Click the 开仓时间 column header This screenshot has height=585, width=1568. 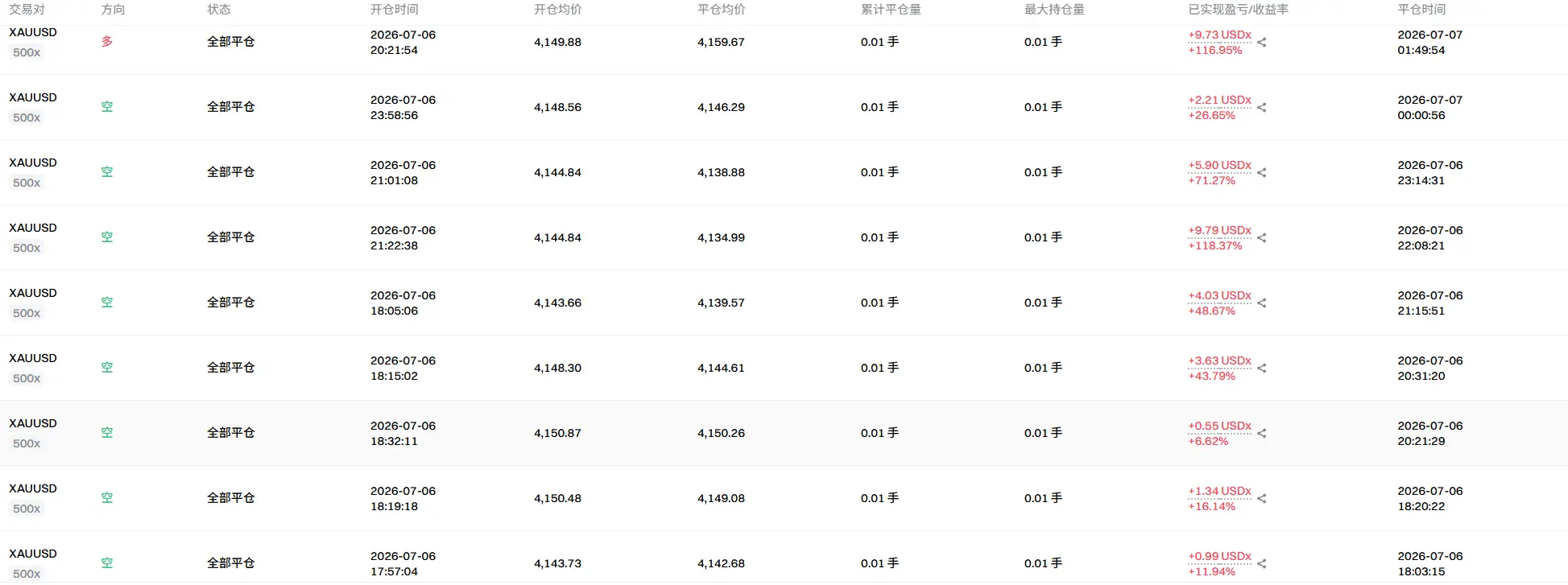pyautogui.click(x=394, y=10)
